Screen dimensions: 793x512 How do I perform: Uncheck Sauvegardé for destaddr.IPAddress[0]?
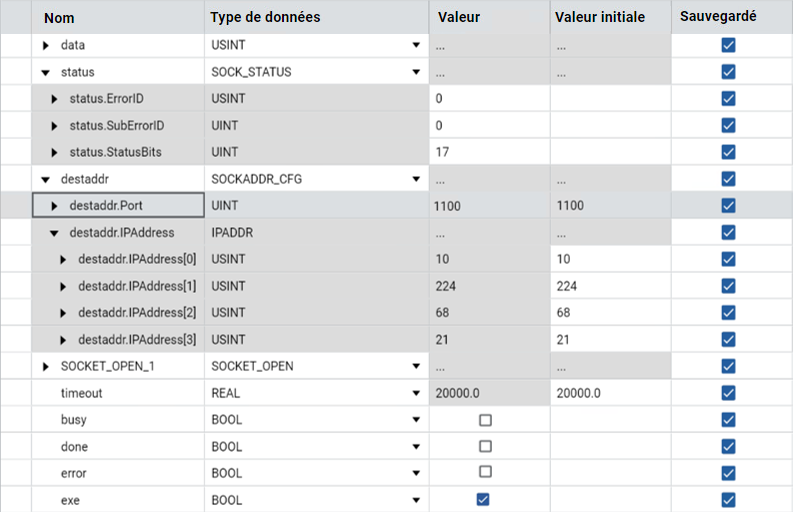tap(728, 260)
